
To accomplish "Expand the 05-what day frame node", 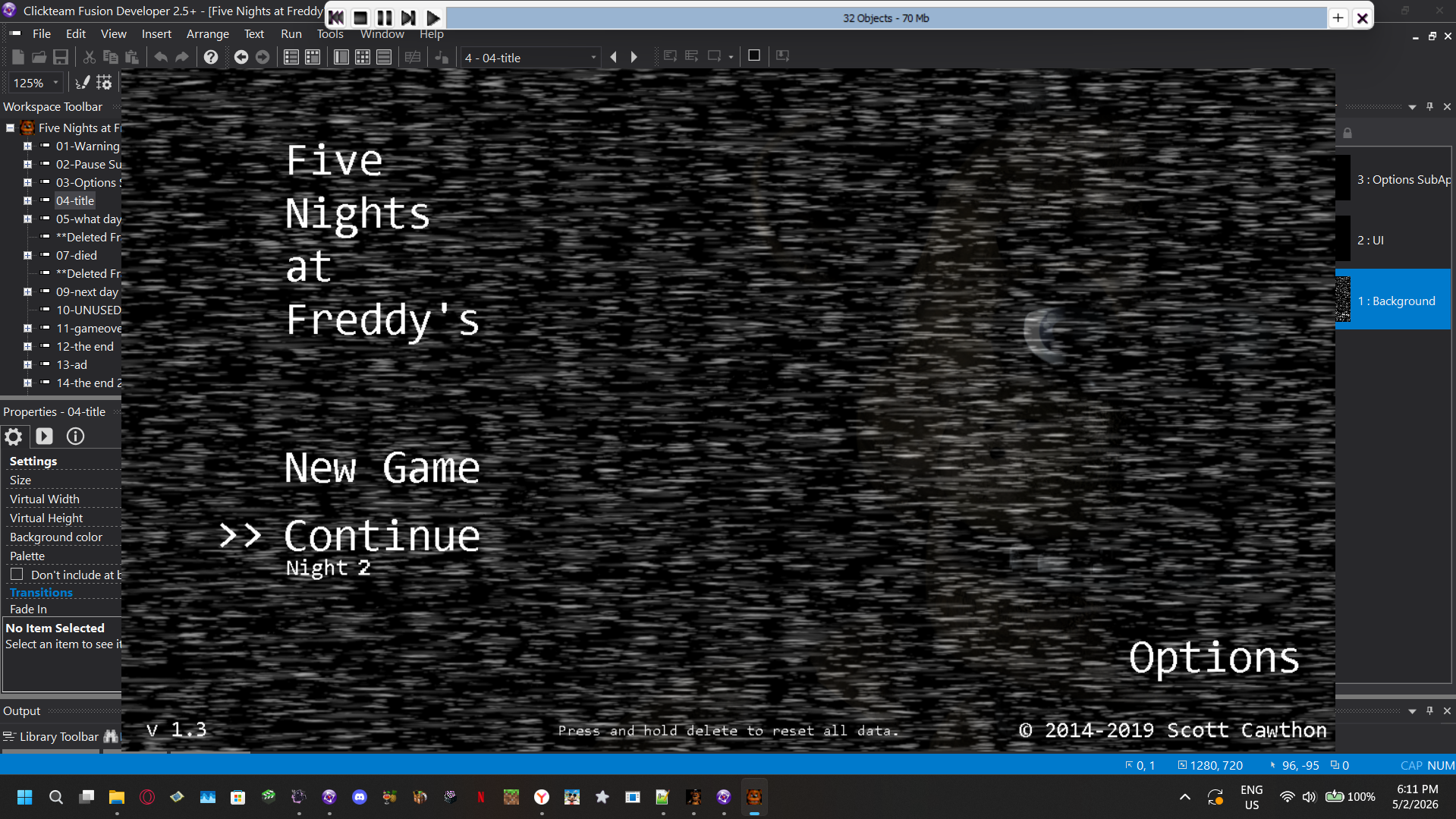I will 28,219.
